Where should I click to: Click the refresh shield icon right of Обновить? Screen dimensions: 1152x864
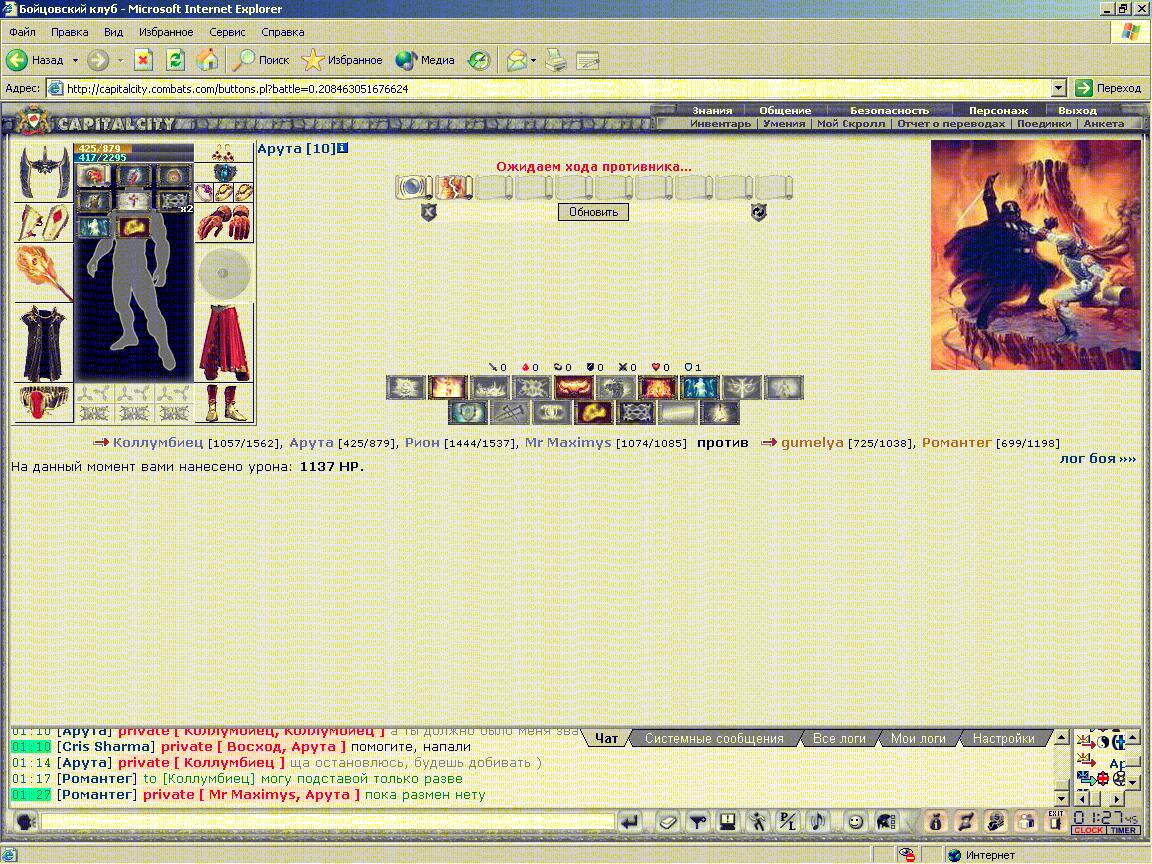759,212
